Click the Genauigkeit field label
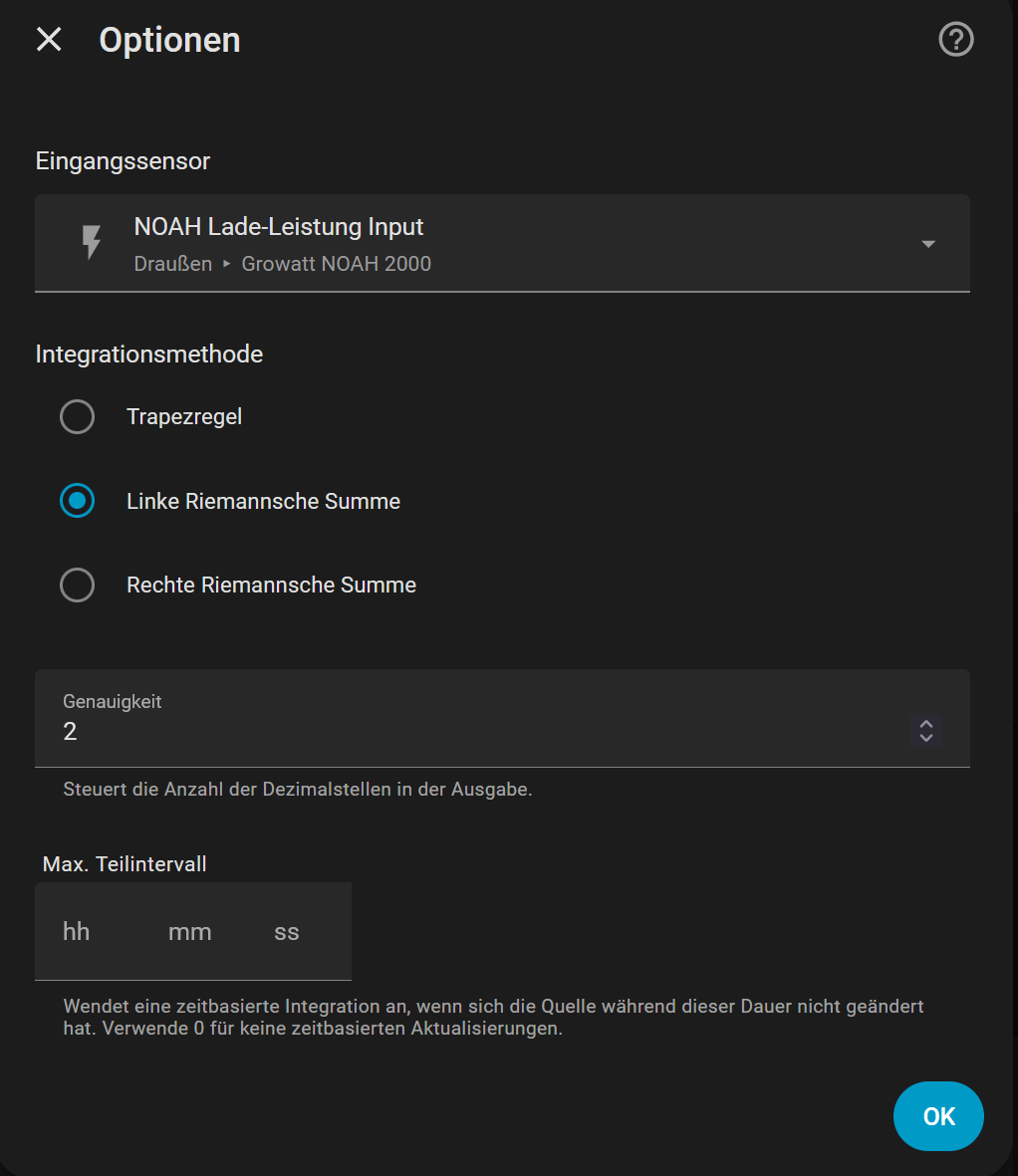 (112, 701)
